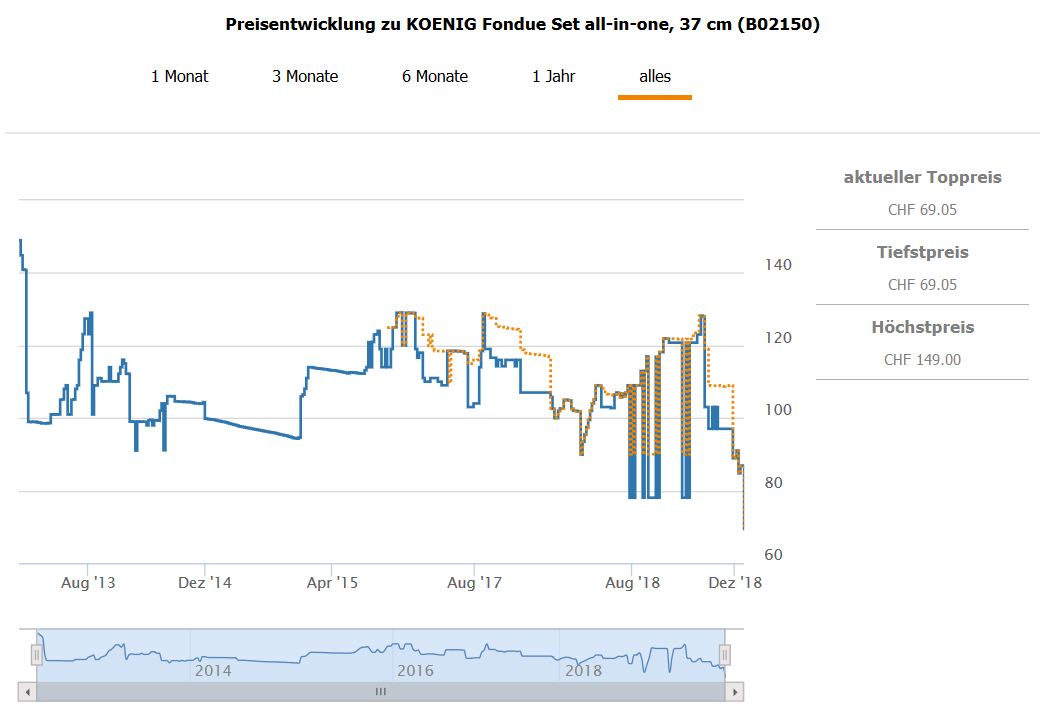Click the aktueller Toppreis CHF 69.05 value
The image size is (1040, 716).
(x=922, y=210)
